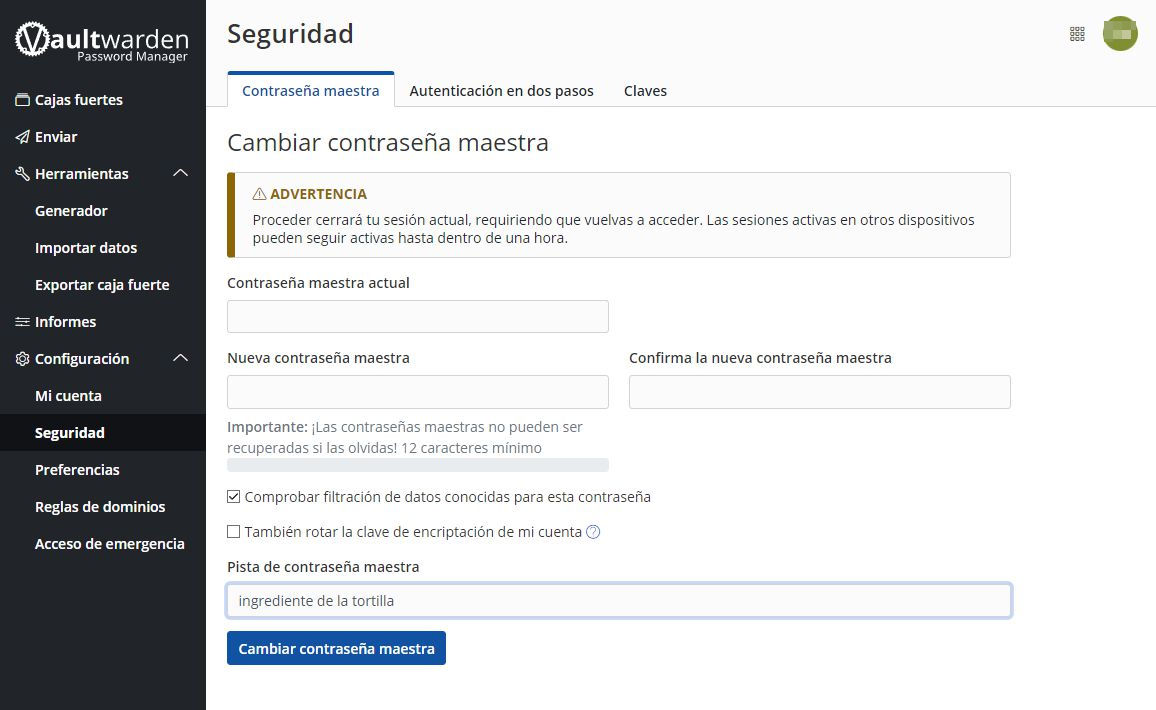The height and width of the screenshot is (710, 1156).
Task: Click the Configuración gear icon
Action: [22, 359]
